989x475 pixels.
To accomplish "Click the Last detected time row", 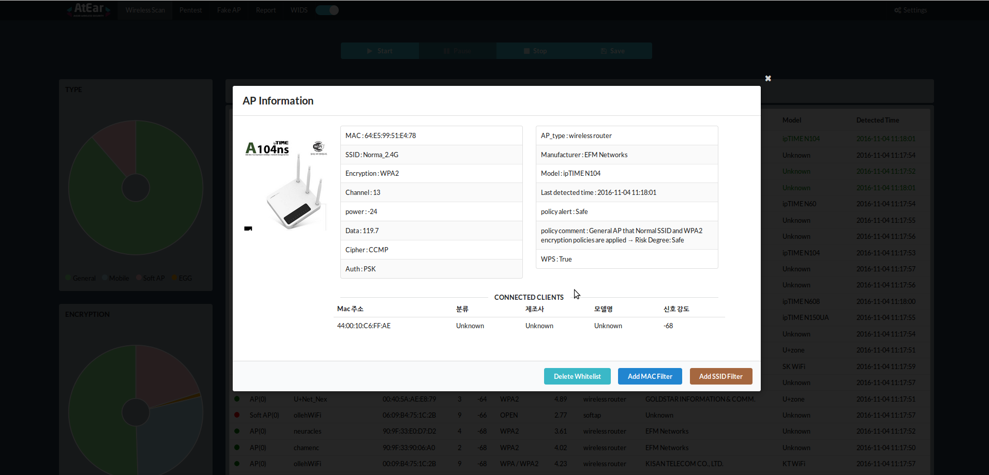I will tap(627, 192).
